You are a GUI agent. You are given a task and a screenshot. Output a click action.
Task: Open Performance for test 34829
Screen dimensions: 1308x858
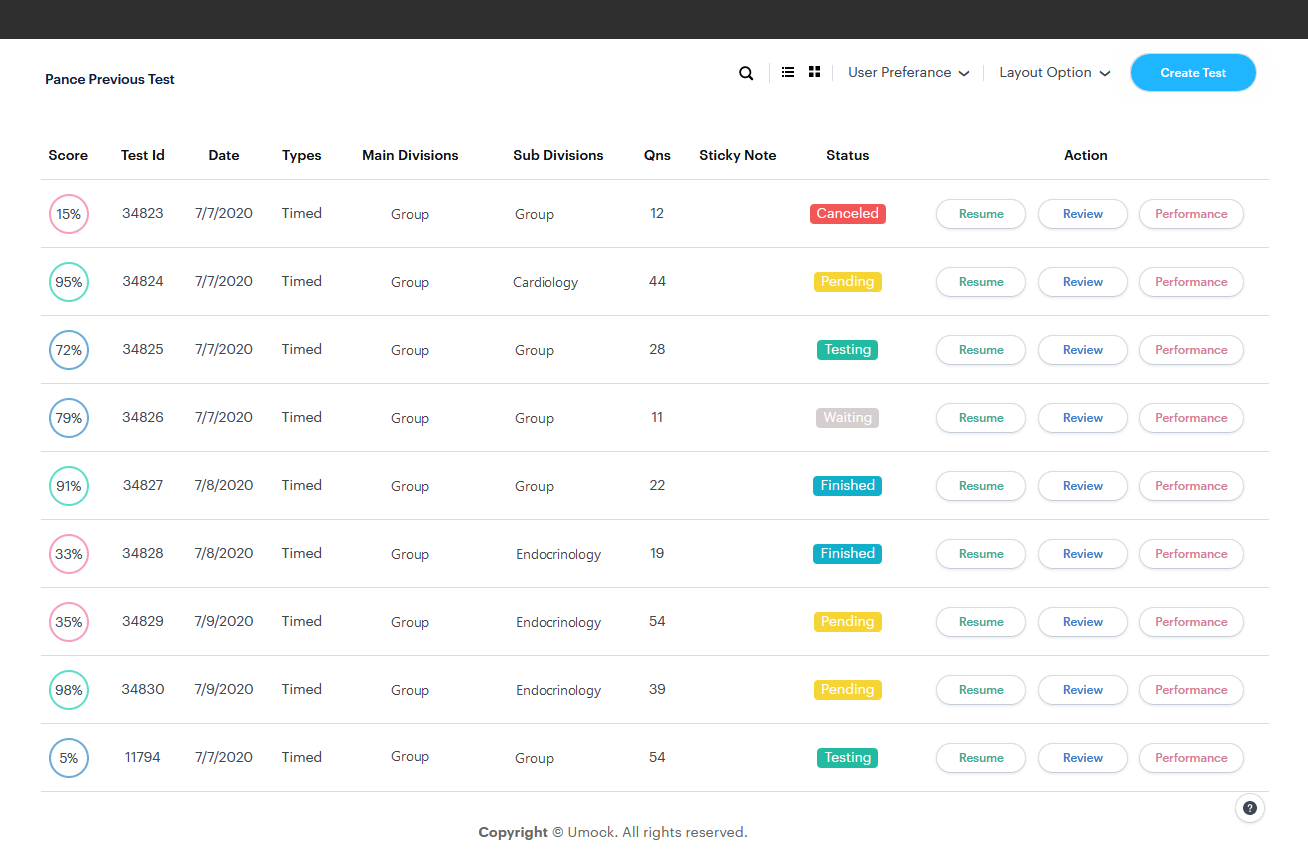1191,622
